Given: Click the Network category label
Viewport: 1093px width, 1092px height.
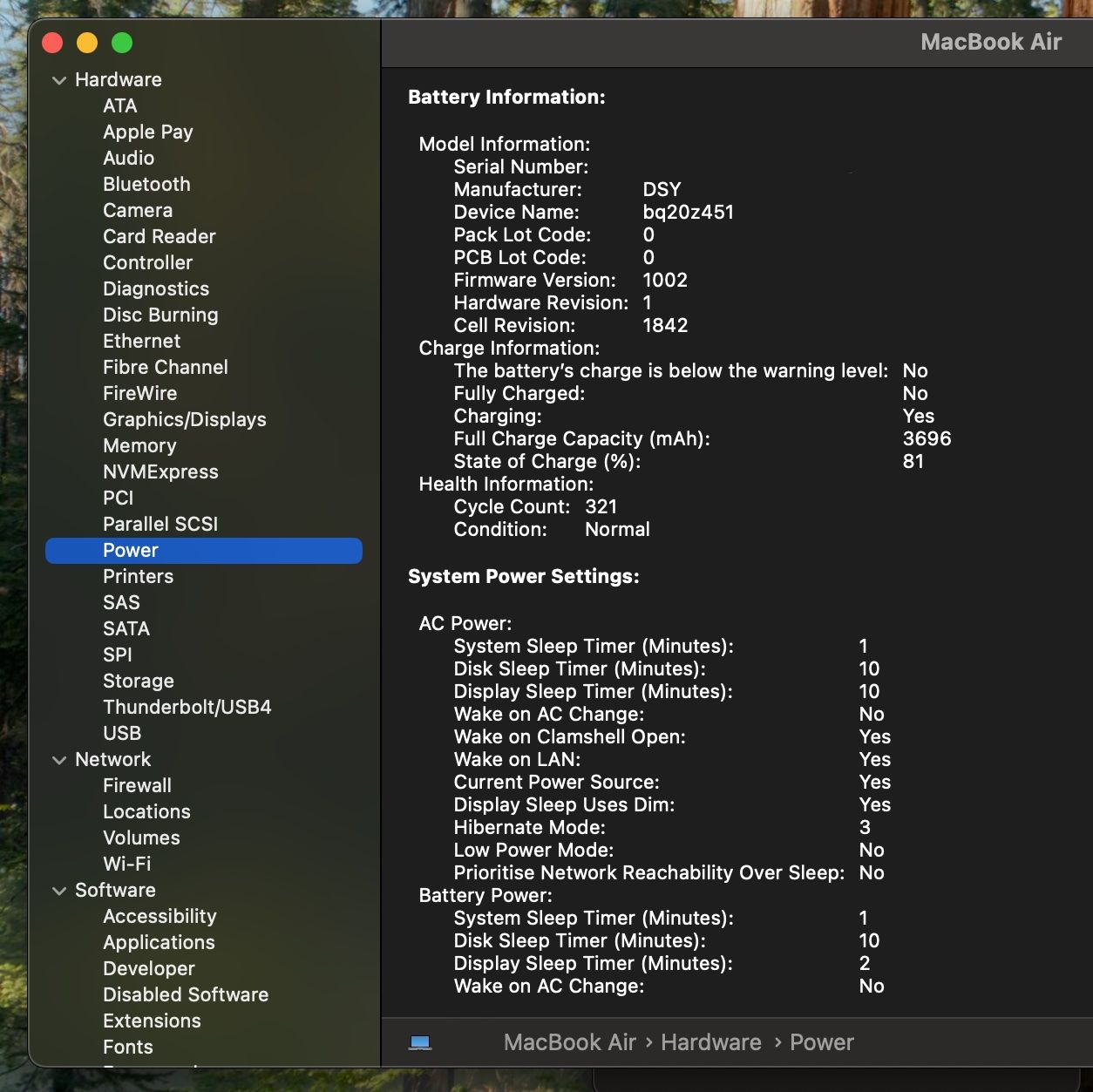Looking at the screenshot, I should [x=113, y=760].
